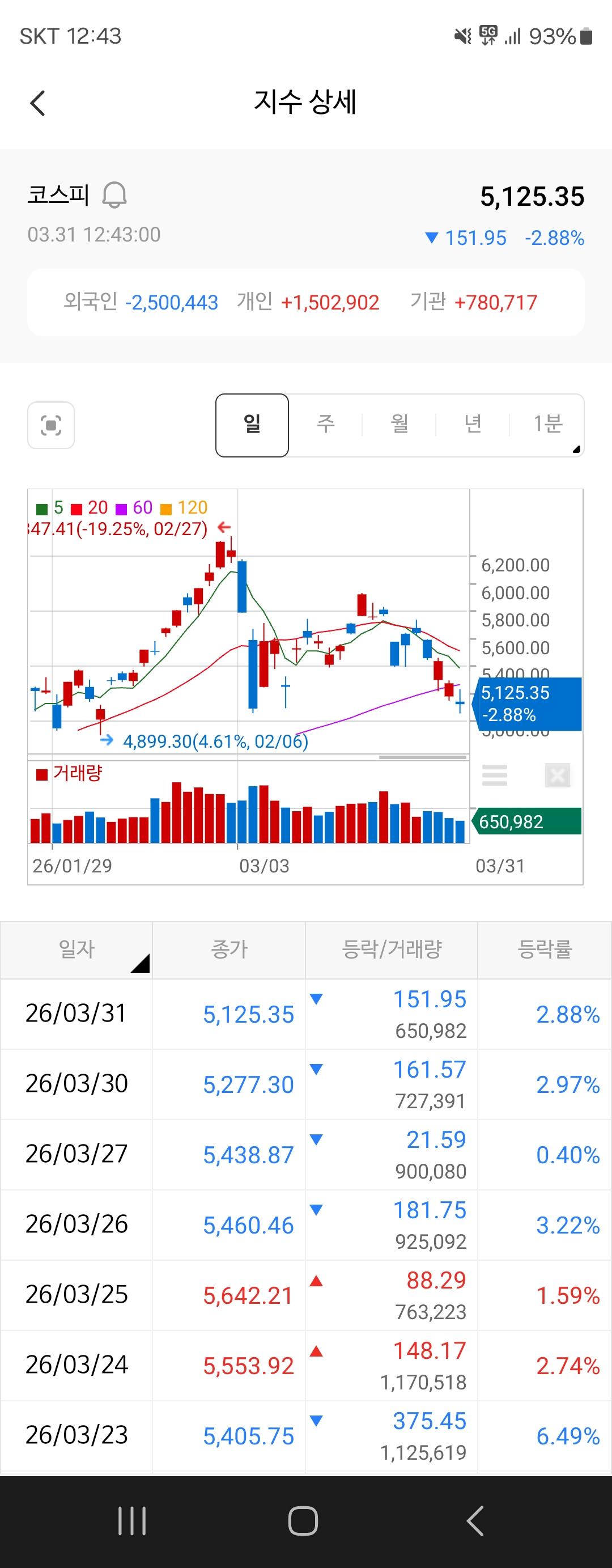Switch to the 주 (weekly) chart
The height and width of the screenshot is (1568, 612).
coord(325,425)
